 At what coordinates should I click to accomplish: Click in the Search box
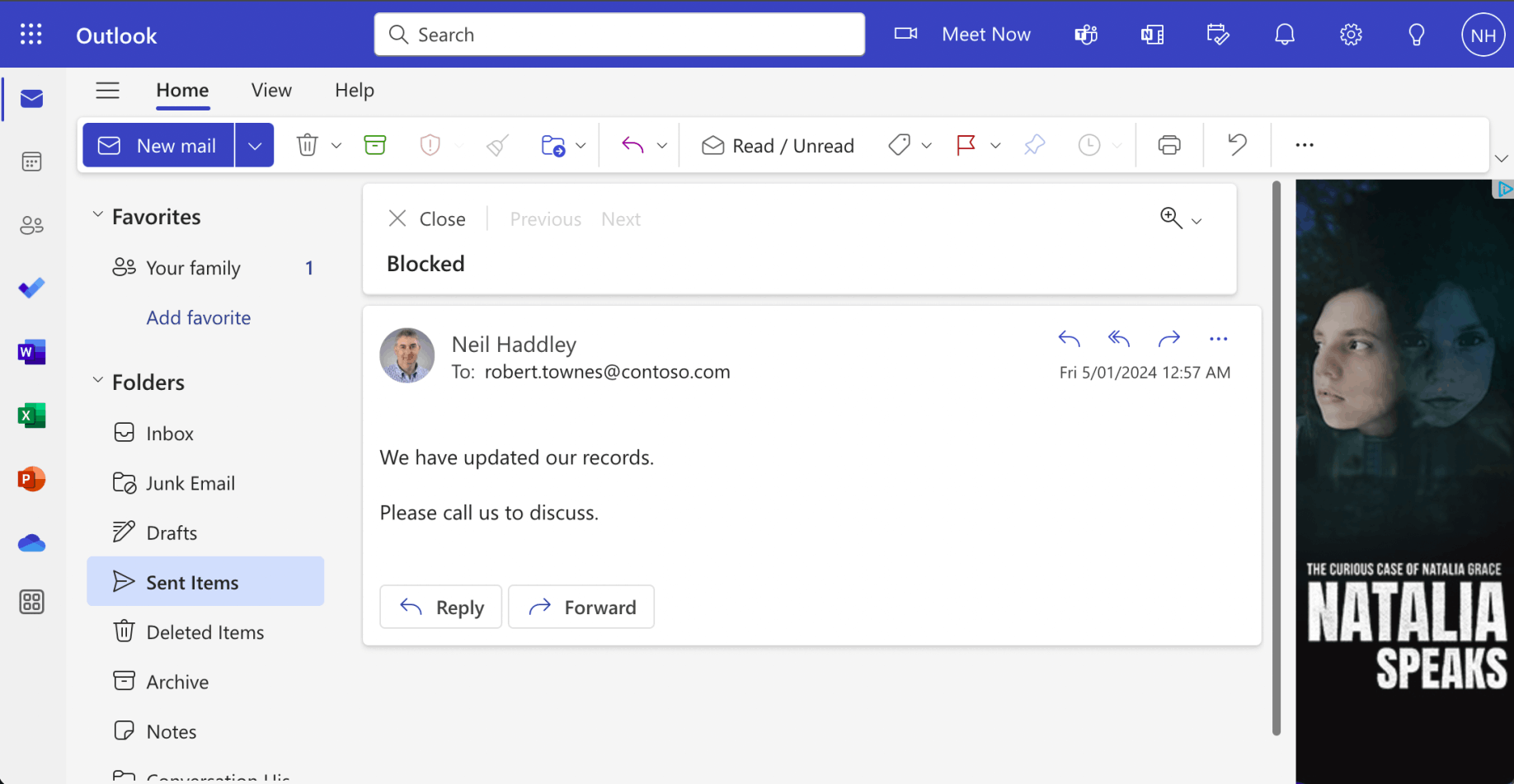pyautogui.click(x=619, y=35)
